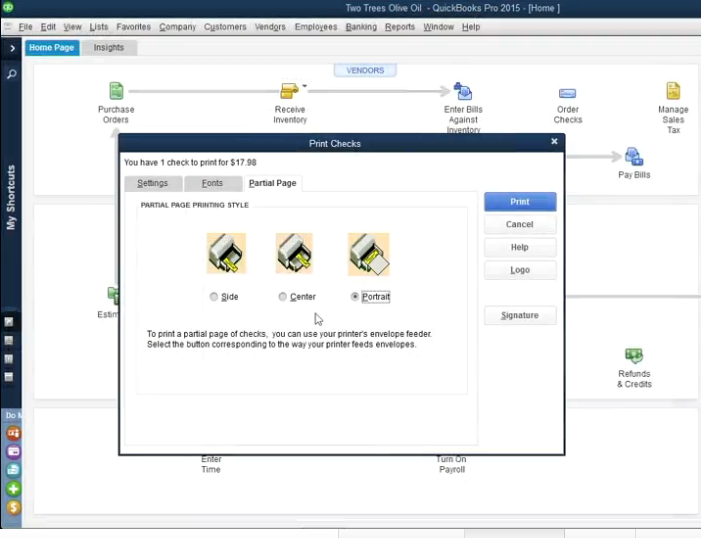
Task: Click the Signature button
Action: [x=520, y=315]
